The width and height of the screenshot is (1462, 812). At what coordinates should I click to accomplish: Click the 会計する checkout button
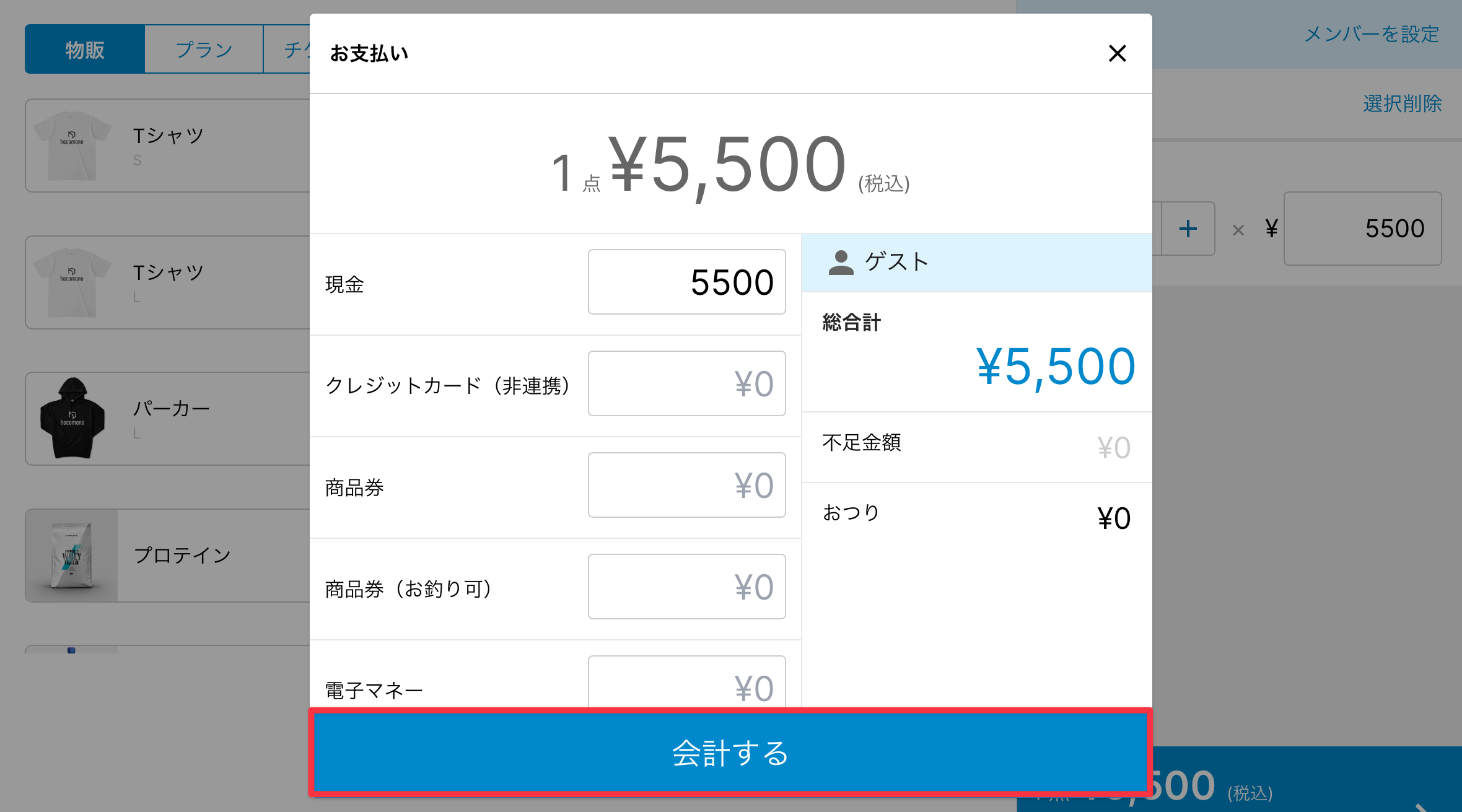pyautogui.click(x=730, y=753)
